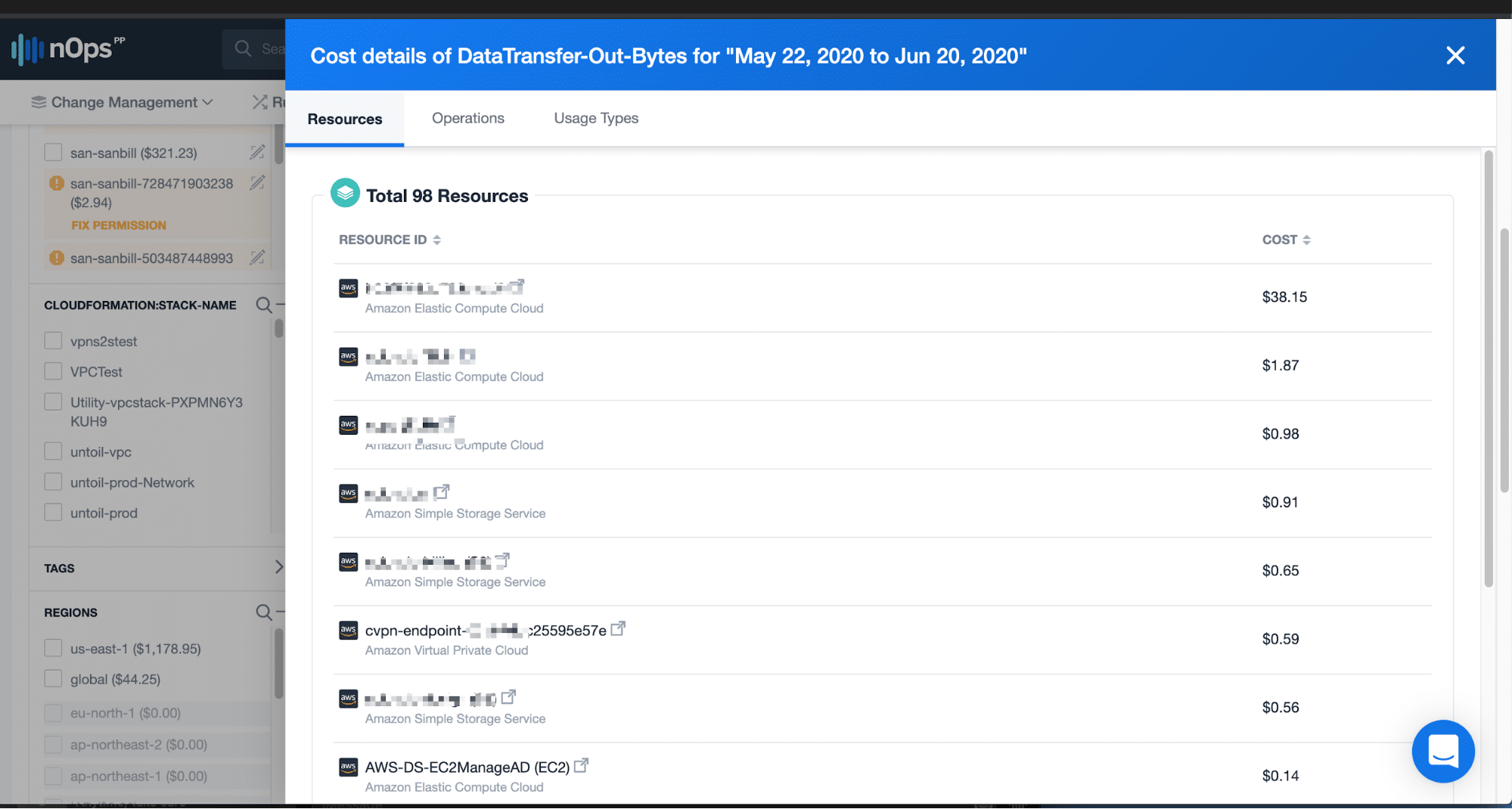Viewport: 1512px width, 809px height.
Task: Edit the san-sanbill-728471903238 account
Action: [257, 182]
